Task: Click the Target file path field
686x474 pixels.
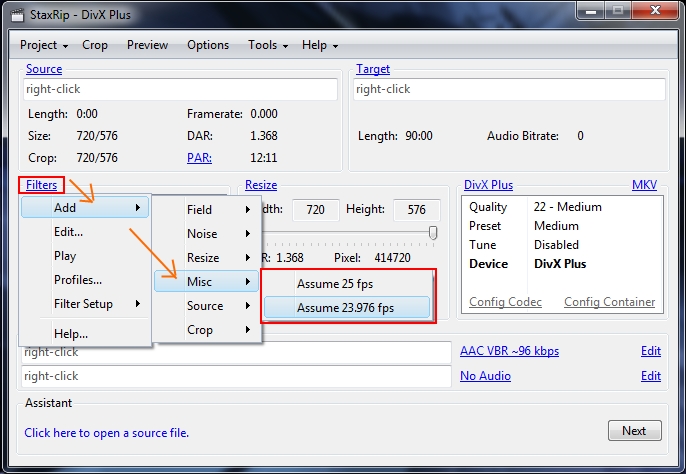Action: coord(509,89)
